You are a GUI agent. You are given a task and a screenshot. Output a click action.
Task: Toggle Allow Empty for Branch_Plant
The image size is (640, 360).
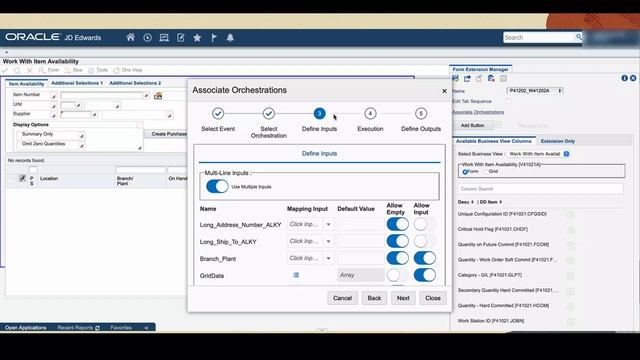398,258
